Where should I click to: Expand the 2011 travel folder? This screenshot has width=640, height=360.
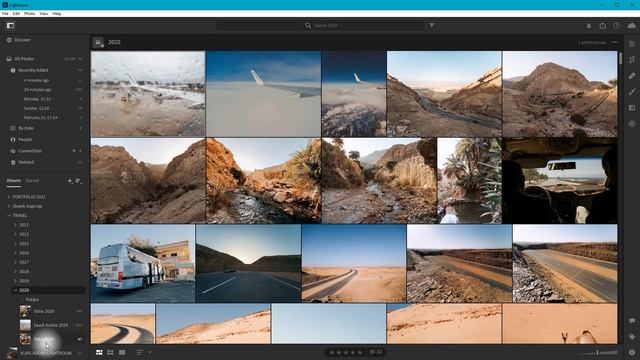click(x=16, y=225)
